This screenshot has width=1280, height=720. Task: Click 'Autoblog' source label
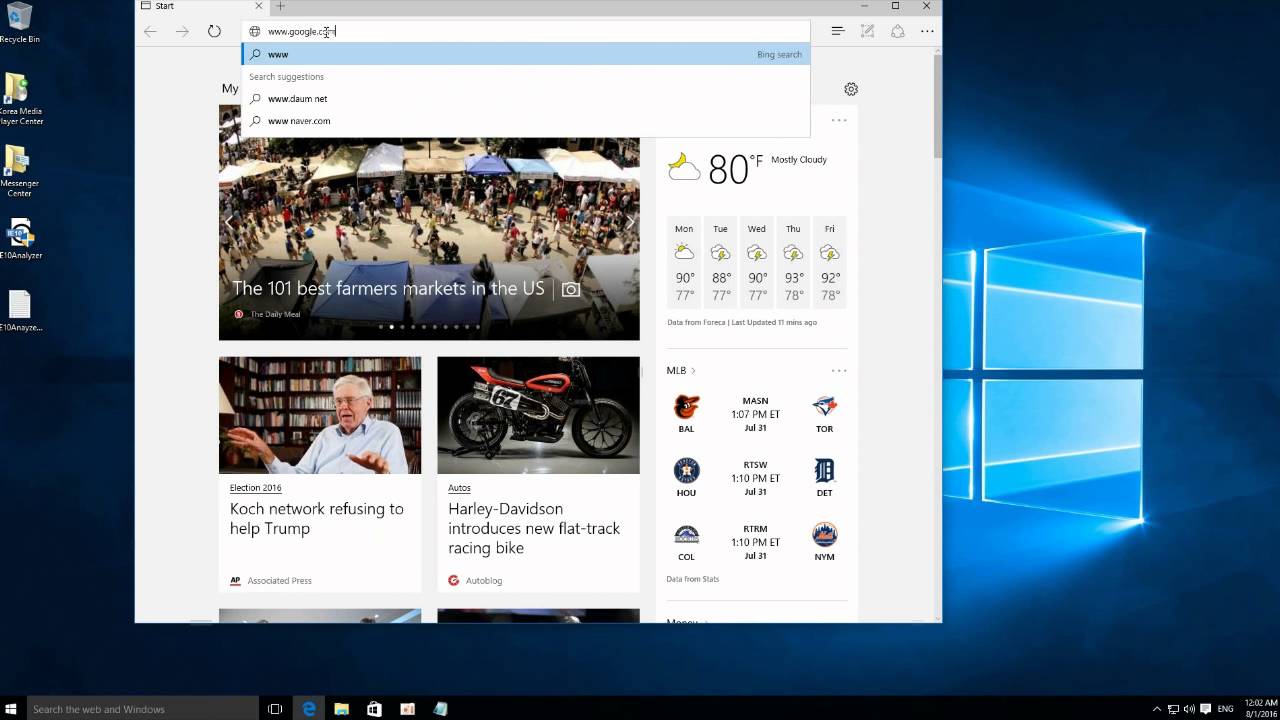pos(484,580)
